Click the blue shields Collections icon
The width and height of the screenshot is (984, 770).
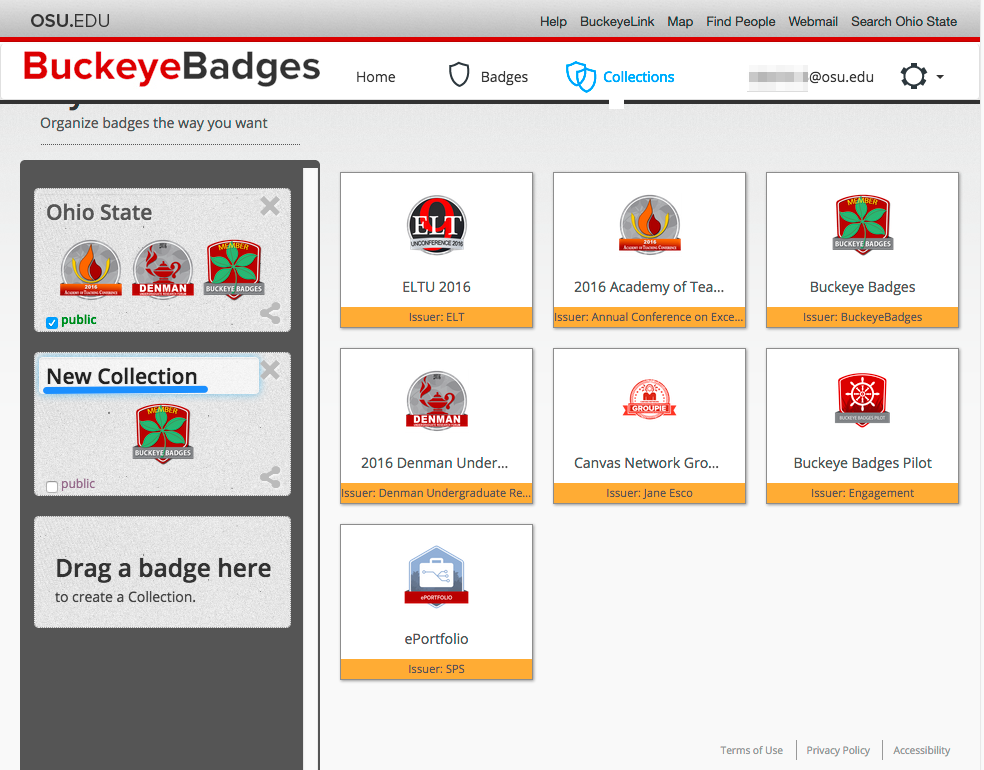pyautogui.click(x=580, y=77)
